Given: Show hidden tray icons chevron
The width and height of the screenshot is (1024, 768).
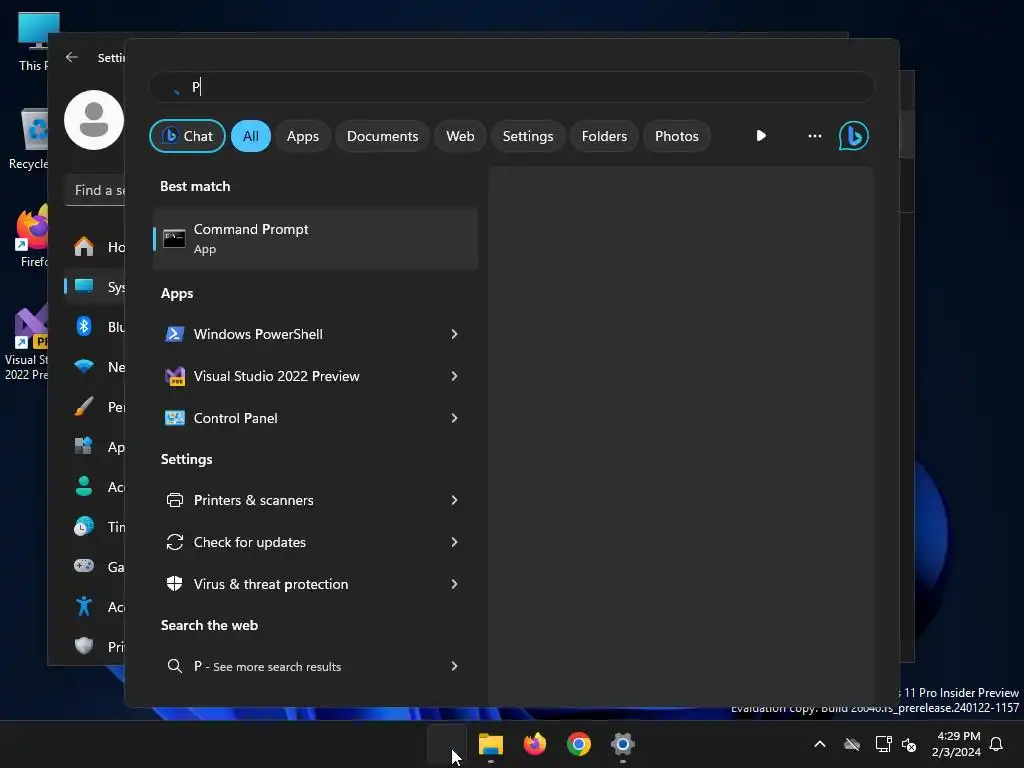Looking at the screenshot, I should pos(820,744).
